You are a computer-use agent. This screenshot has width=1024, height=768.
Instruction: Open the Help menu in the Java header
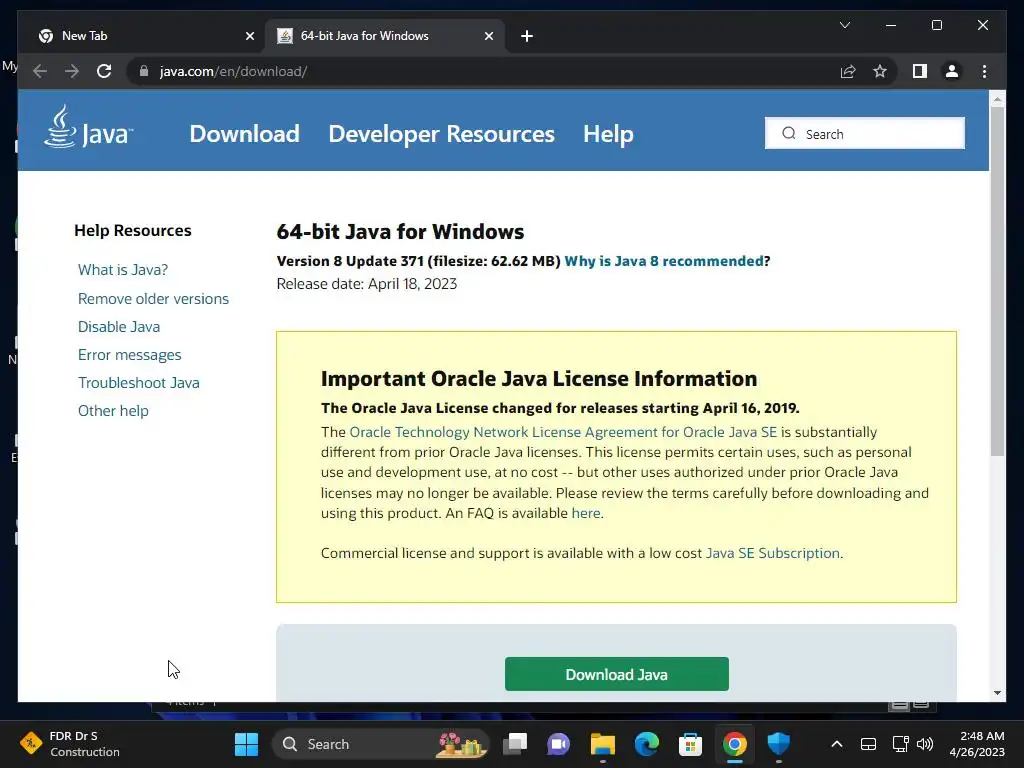pos(608,134)
